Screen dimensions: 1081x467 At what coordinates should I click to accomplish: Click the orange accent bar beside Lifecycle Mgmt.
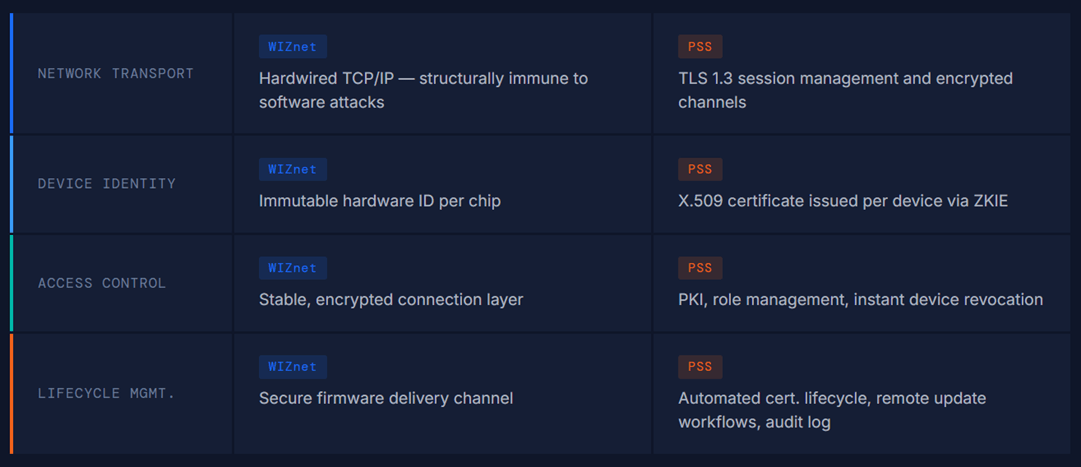coord(12,394)
